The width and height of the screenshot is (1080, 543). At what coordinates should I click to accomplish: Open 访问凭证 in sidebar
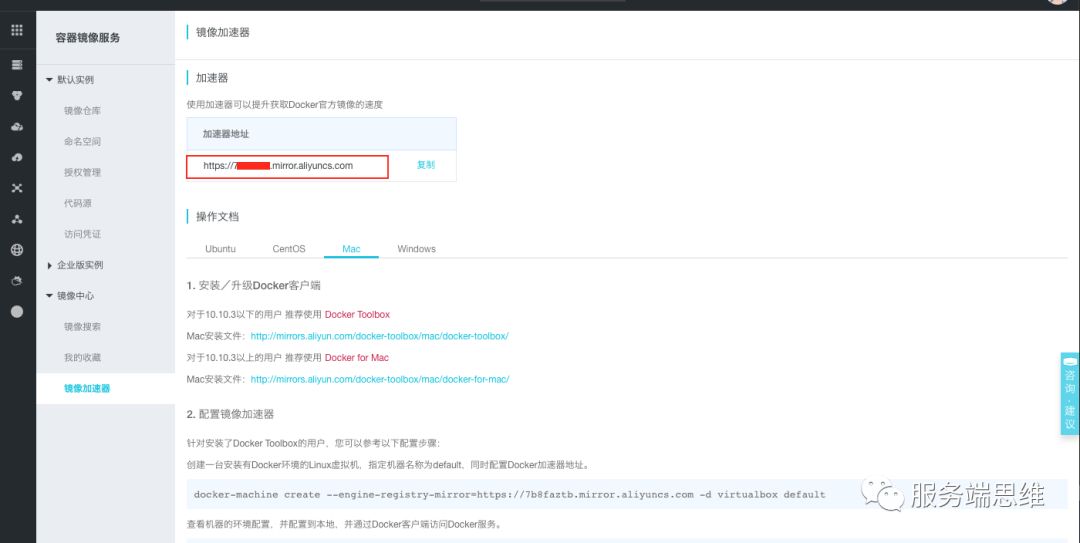pos(83,234)
